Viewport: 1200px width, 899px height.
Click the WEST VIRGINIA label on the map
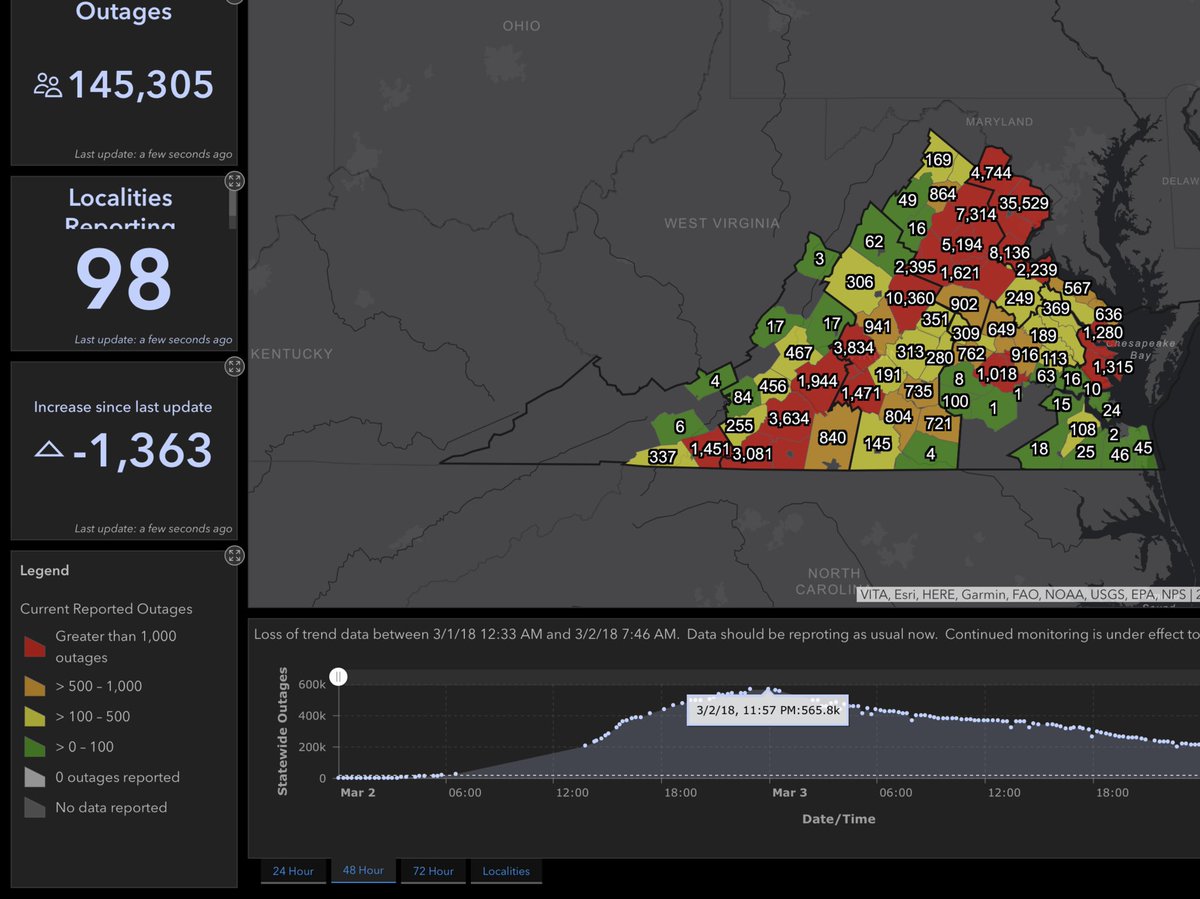722,223
